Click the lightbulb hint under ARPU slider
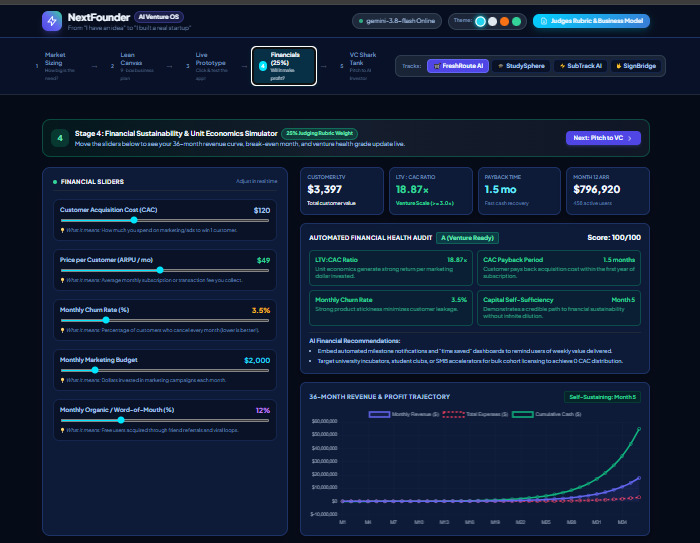The image size is (700, 543). [x=62, y=280]
